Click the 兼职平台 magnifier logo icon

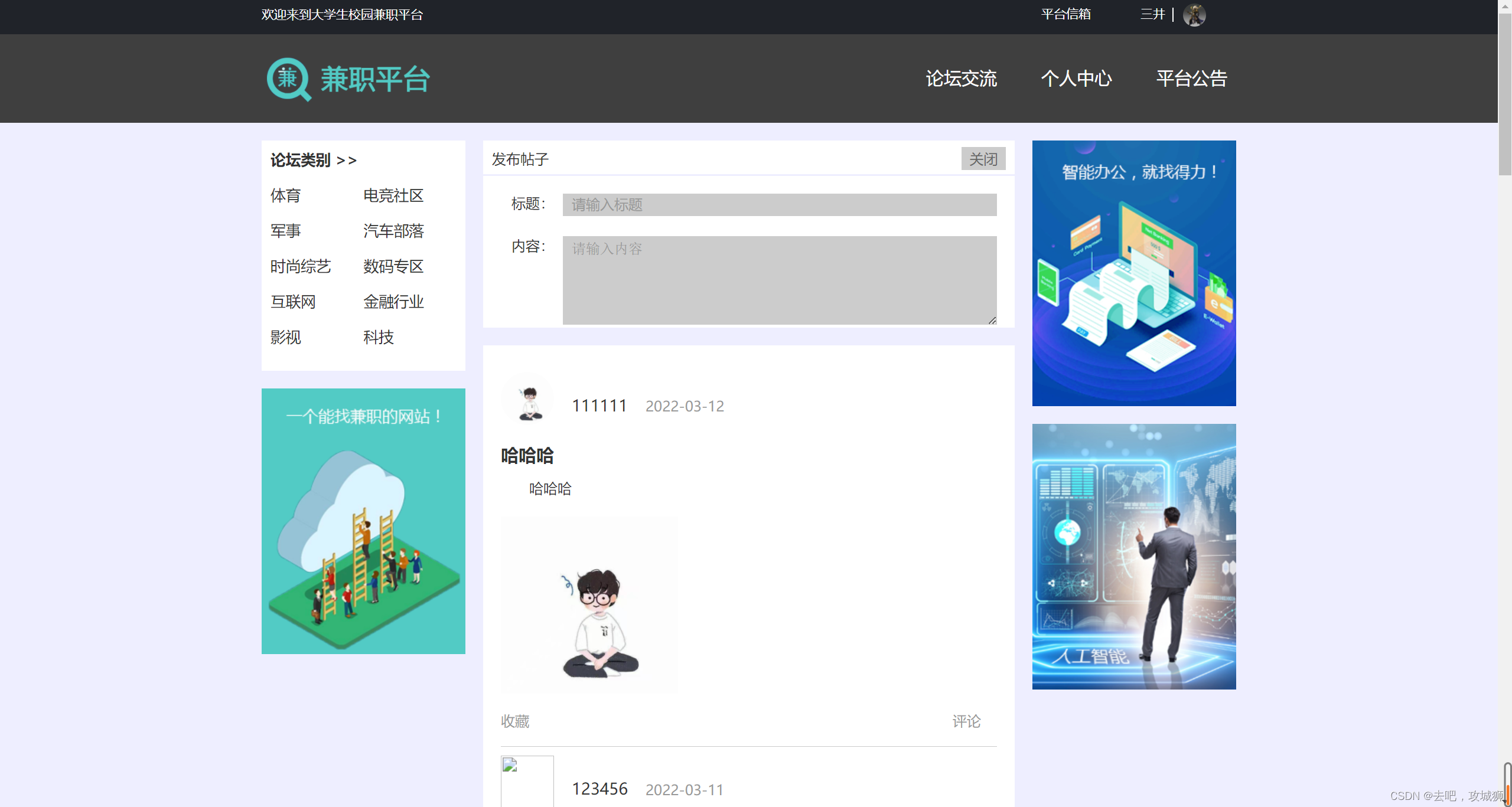tap(288, 79)
